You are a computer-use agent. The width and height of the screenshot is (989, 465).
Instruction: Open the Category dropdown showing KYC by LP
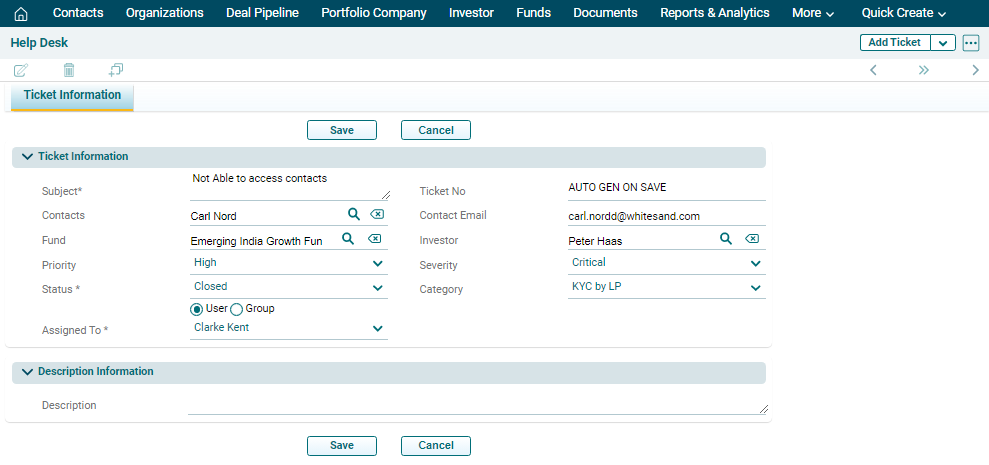pyautogui.click(x=755, y=287)
